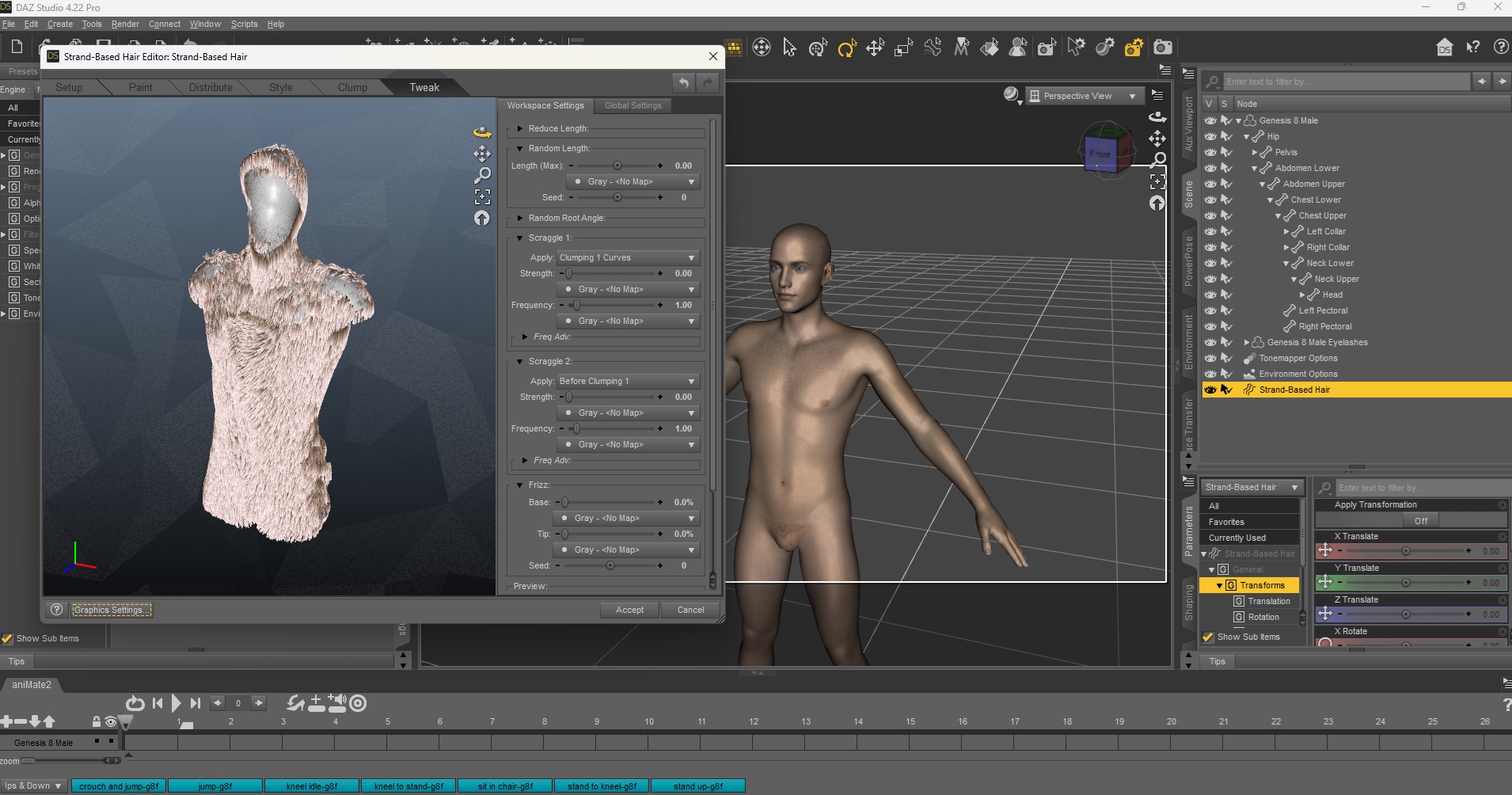Click the main viewport orbit control icon
This screenshot has width=1512, height=795.
pyautogui.click(x=1157, y=116)
